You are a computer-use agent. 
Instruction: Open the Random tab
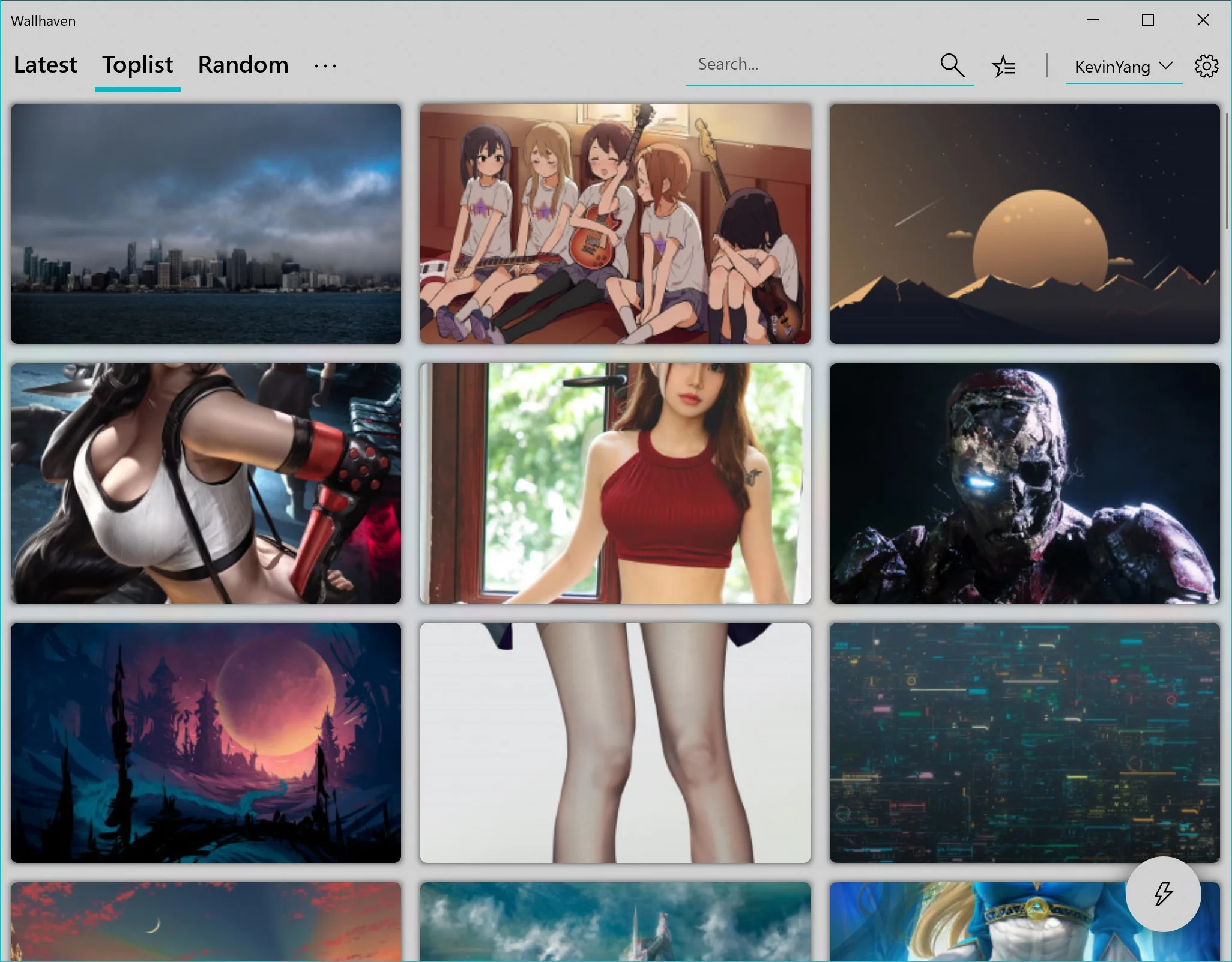click(x=243, y=65)
